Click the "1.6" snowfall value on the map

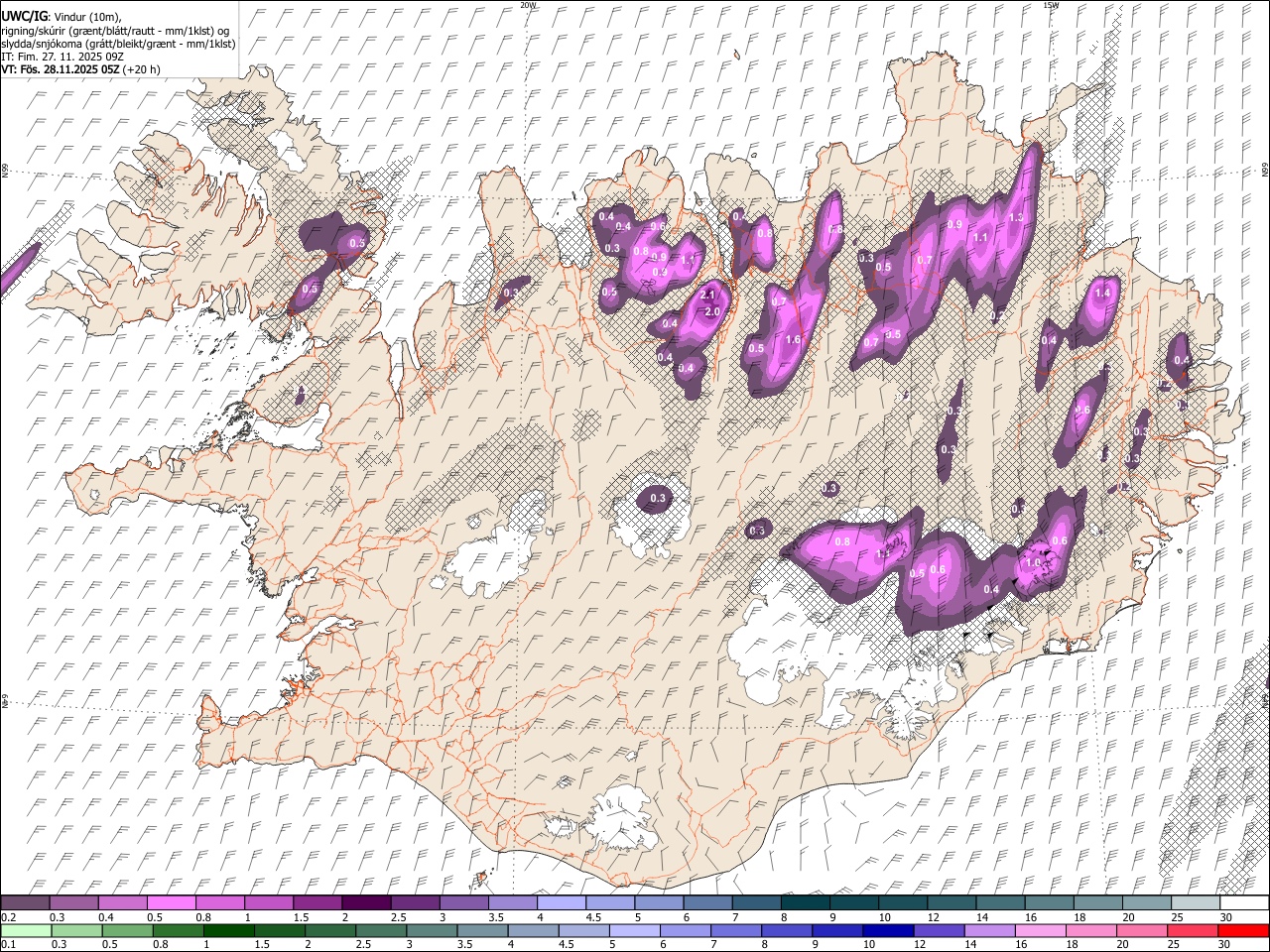pyautogui.click(x=793, y=340)
